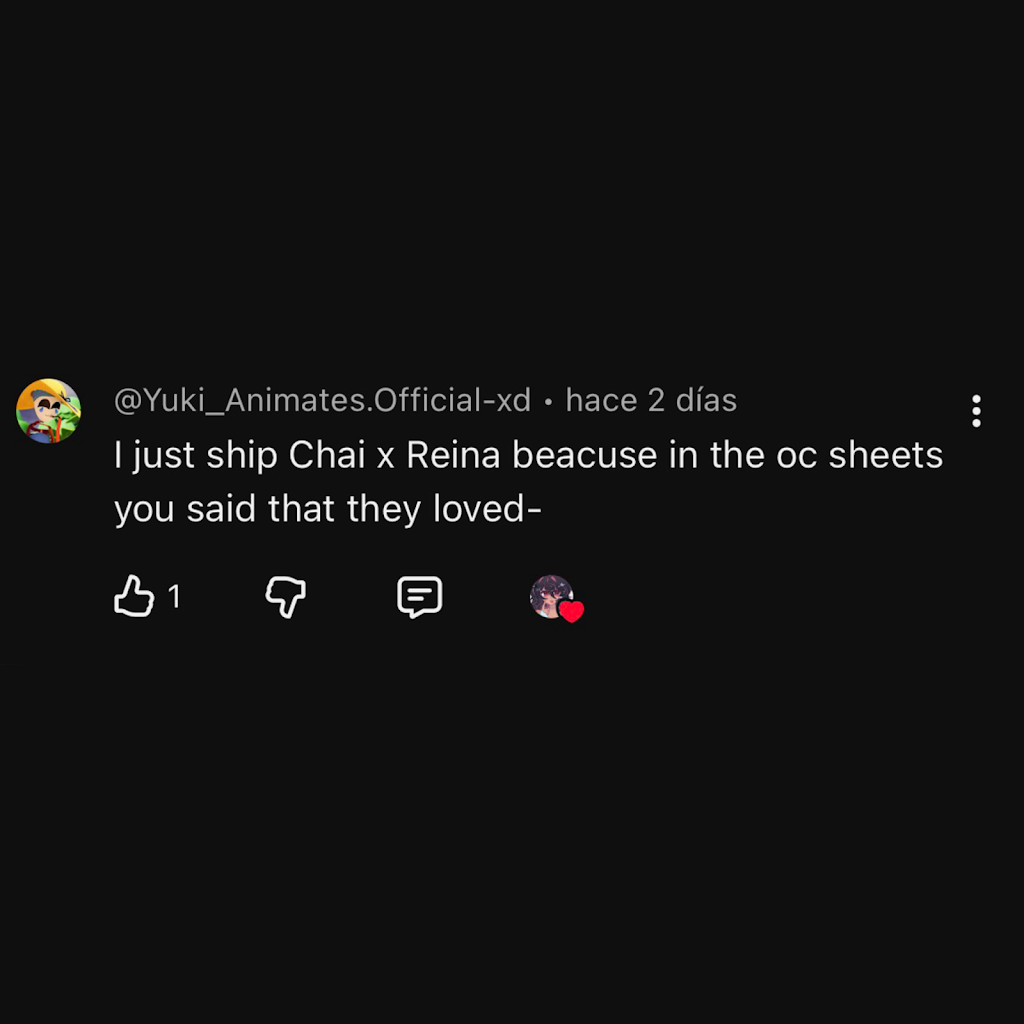The image size is (1024, 1024).
Task: Like the comment with thumbs up icon
Action: 134,596
